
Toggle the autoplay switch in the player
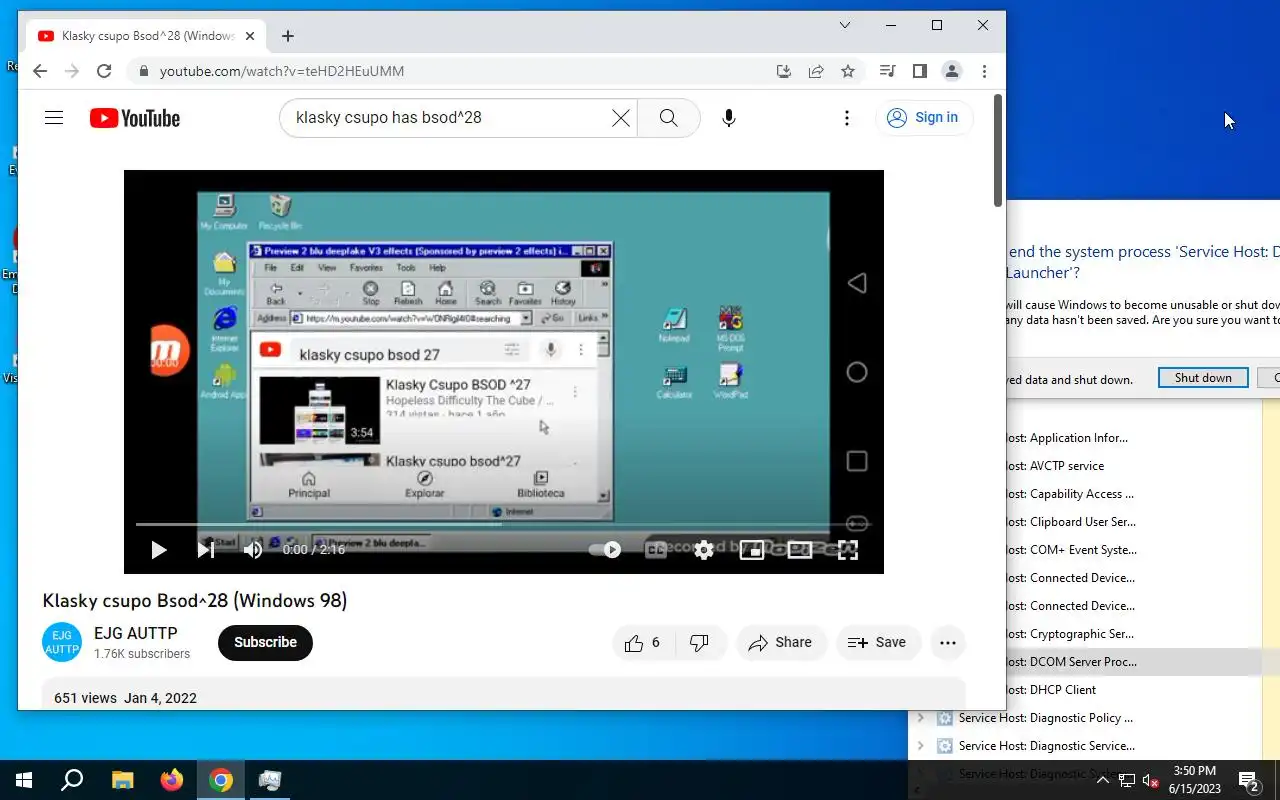coord(606,549)
